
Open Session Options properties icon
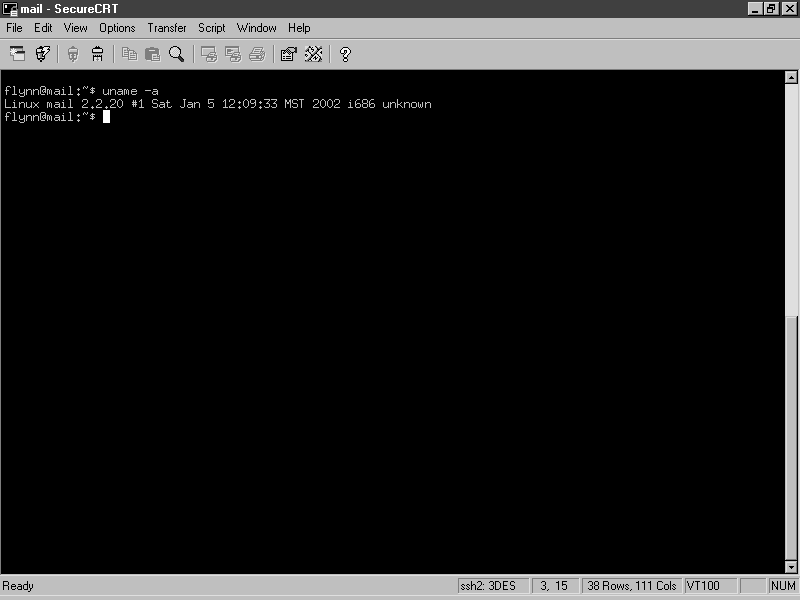point(288,54)
